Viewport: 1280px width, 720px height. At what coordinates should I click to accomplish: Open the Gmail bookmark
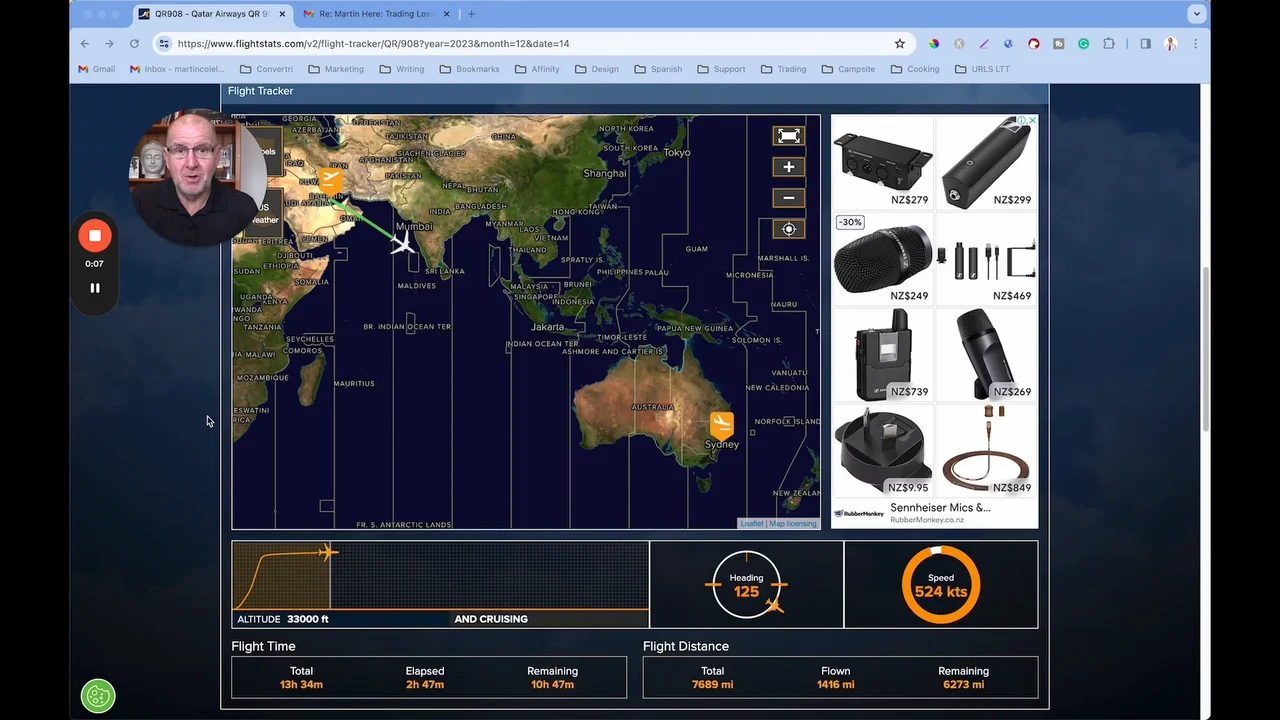[97, 69]
